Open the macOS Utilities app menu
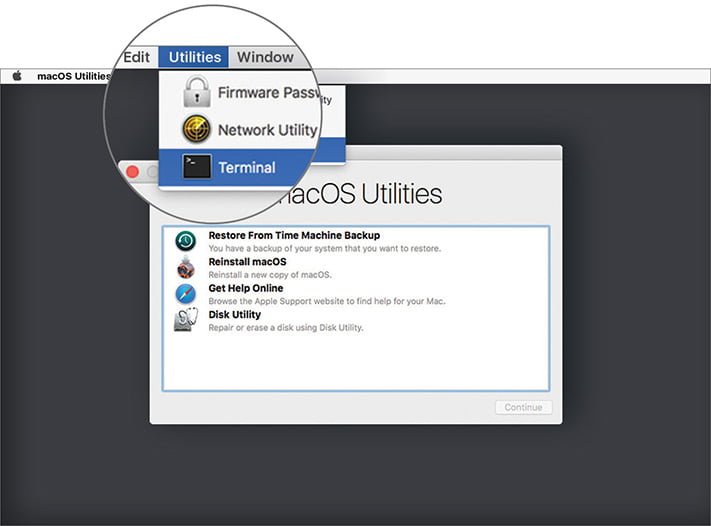Screen dimensions: 711x526 (x=73, y=76)
